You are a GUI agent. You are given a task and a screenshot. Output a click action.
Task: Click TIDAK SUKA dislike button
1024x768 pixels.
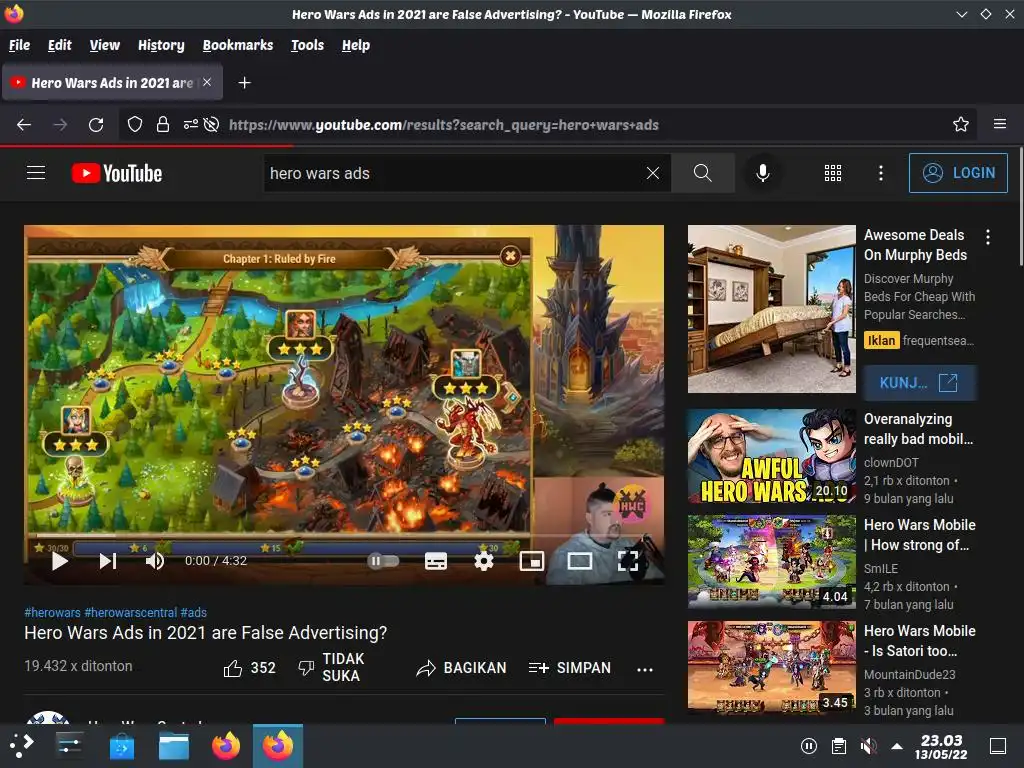(331, 667)
